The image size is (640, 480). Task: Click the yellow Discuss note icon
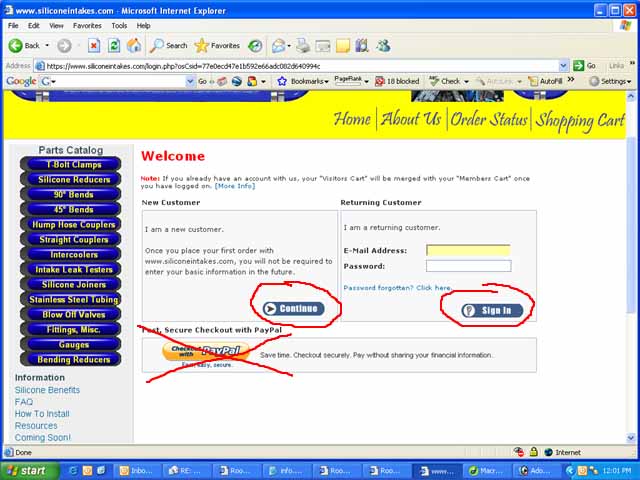point(343,45)
